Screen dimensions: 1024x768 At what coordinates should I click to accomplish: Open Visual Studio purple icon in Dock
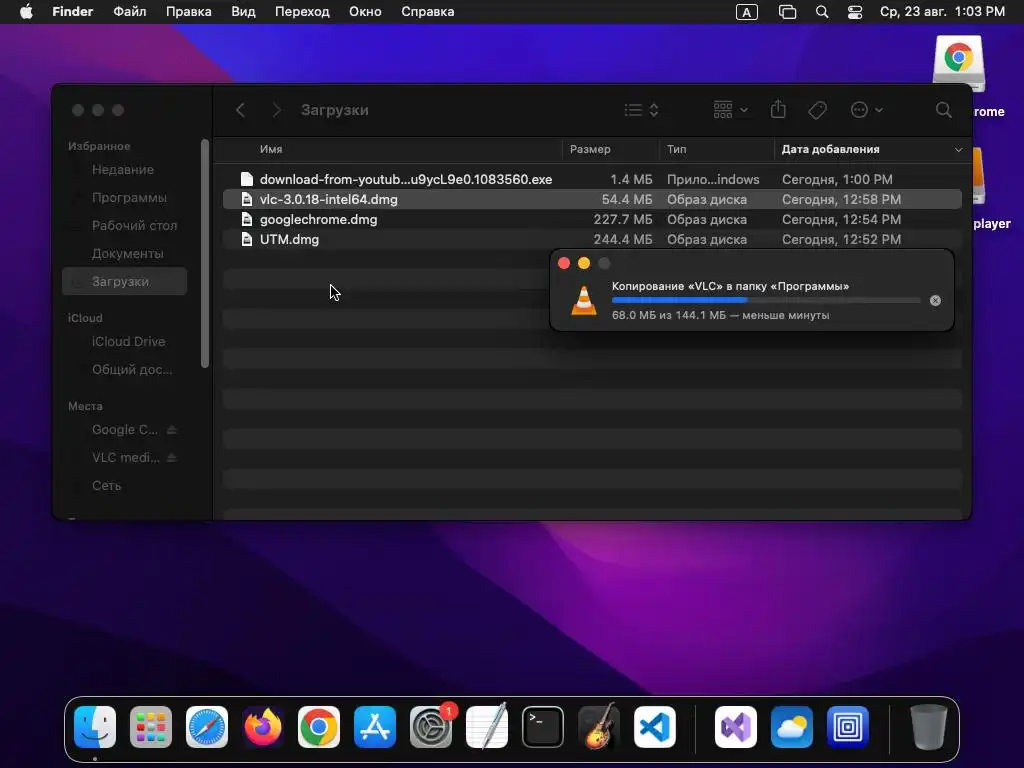[x=736, y=727]
